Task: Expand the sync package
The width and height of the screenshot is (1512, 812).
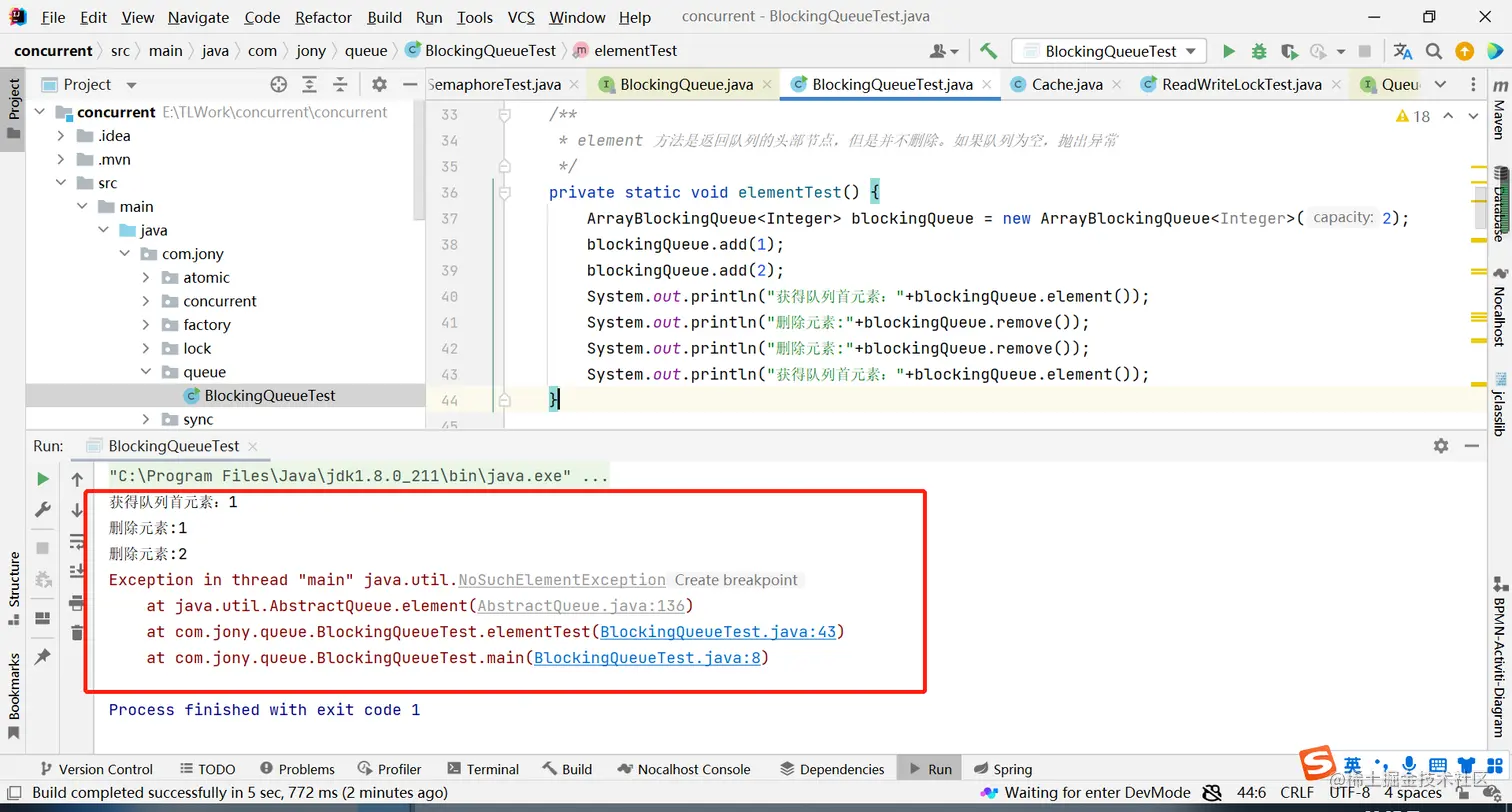Action: coord(146,419)
